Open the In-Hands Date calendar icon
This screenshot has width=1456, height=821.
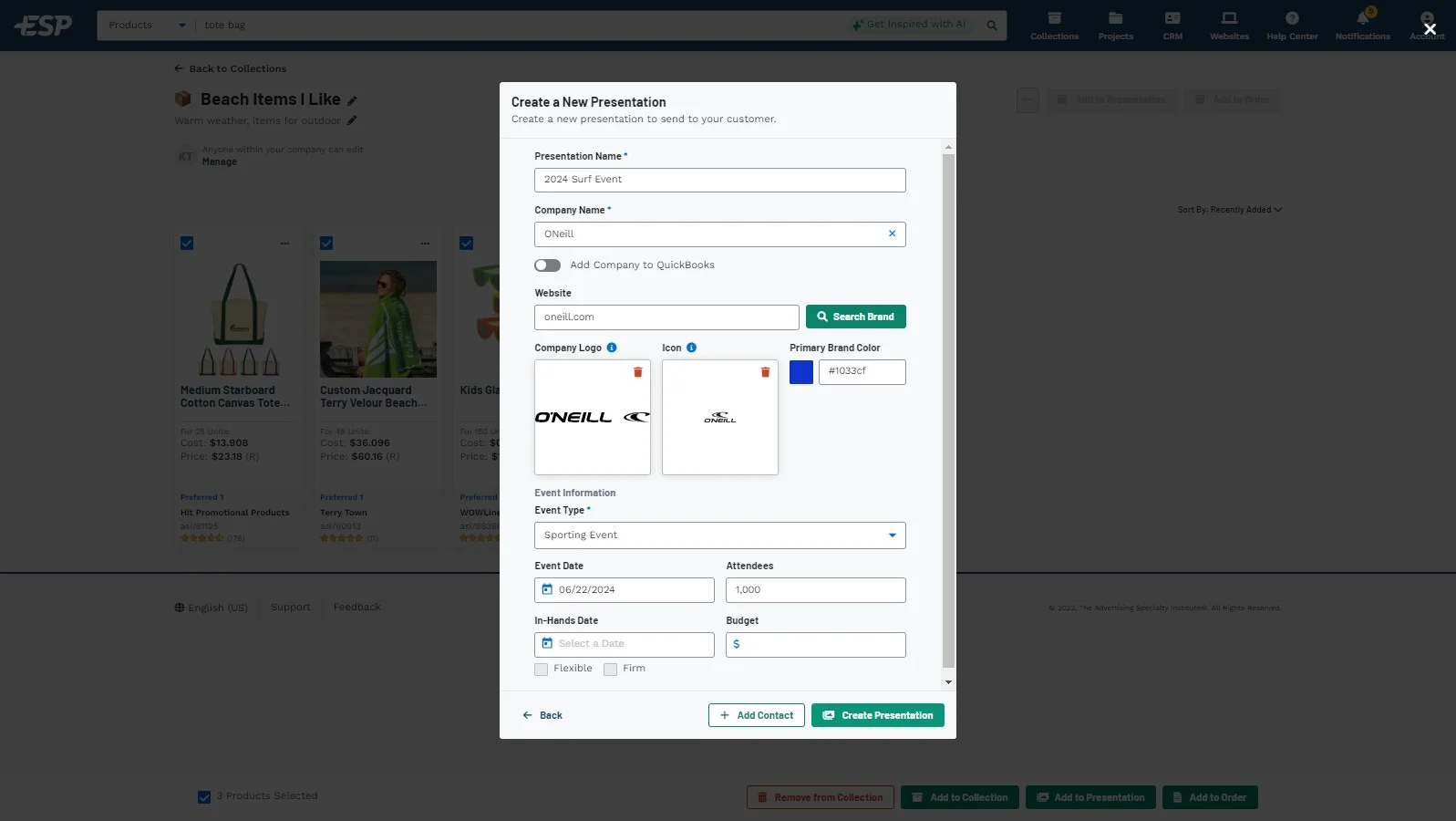click(x=547, y=643)
